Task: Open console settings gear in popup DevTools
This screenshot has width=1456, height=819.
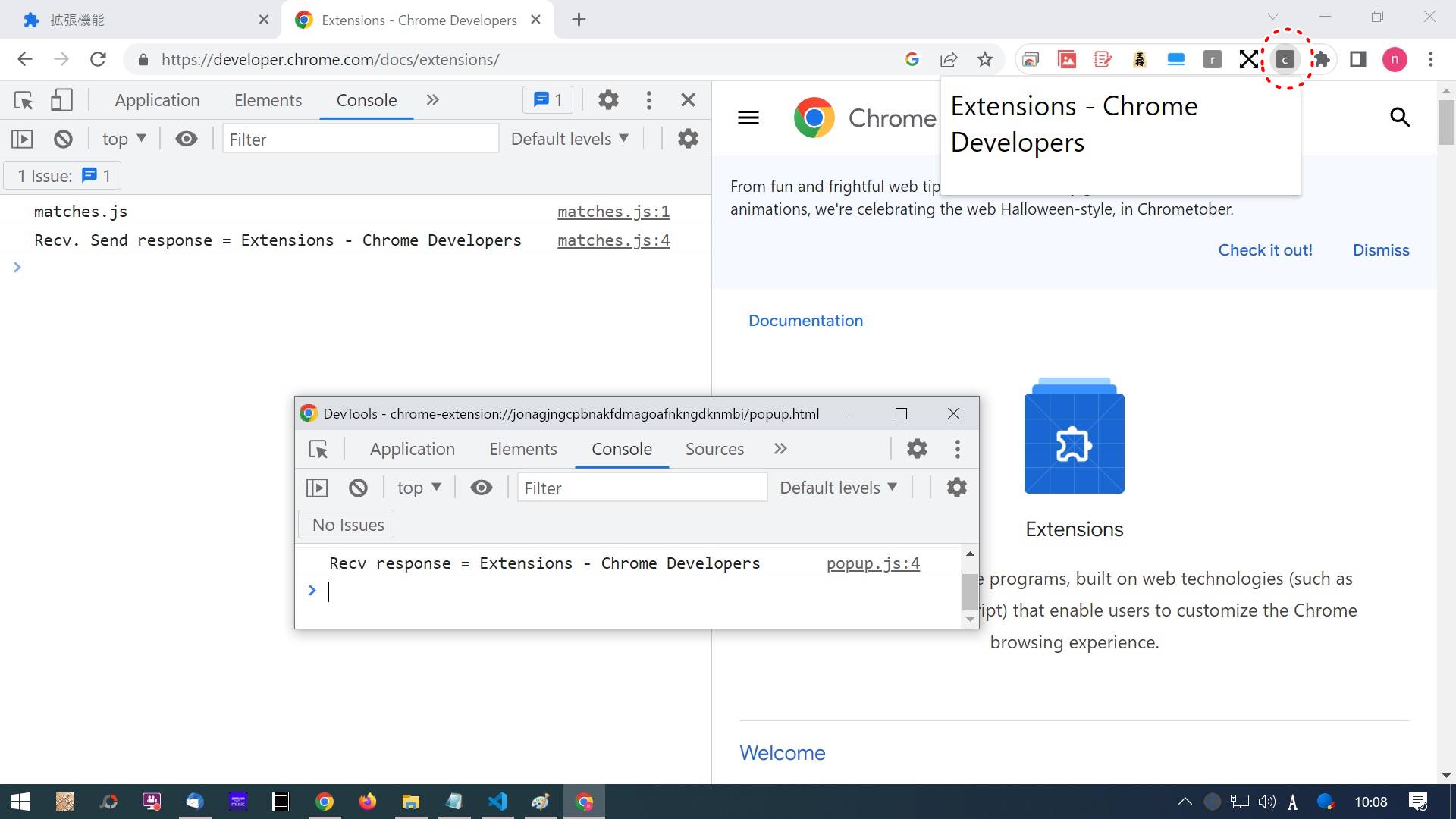Action: point(957,488)
